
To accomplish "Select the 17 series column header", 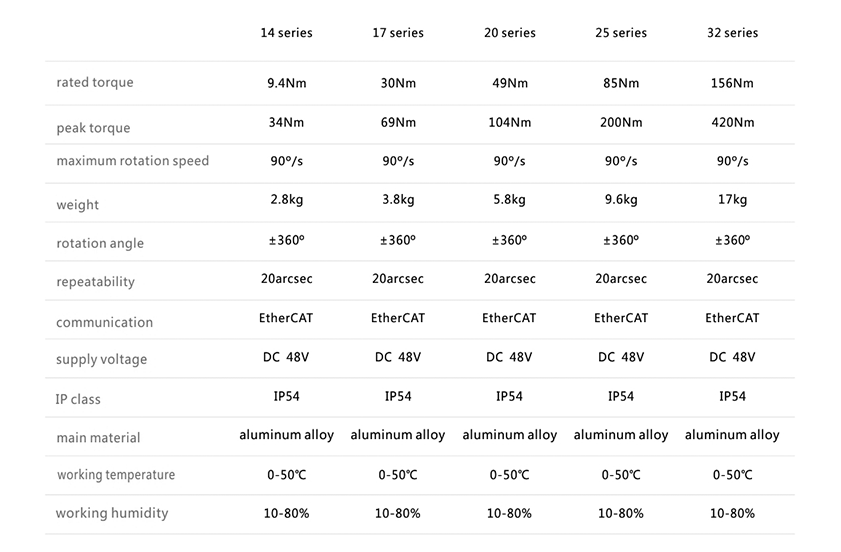I will [x=398, y=33].
